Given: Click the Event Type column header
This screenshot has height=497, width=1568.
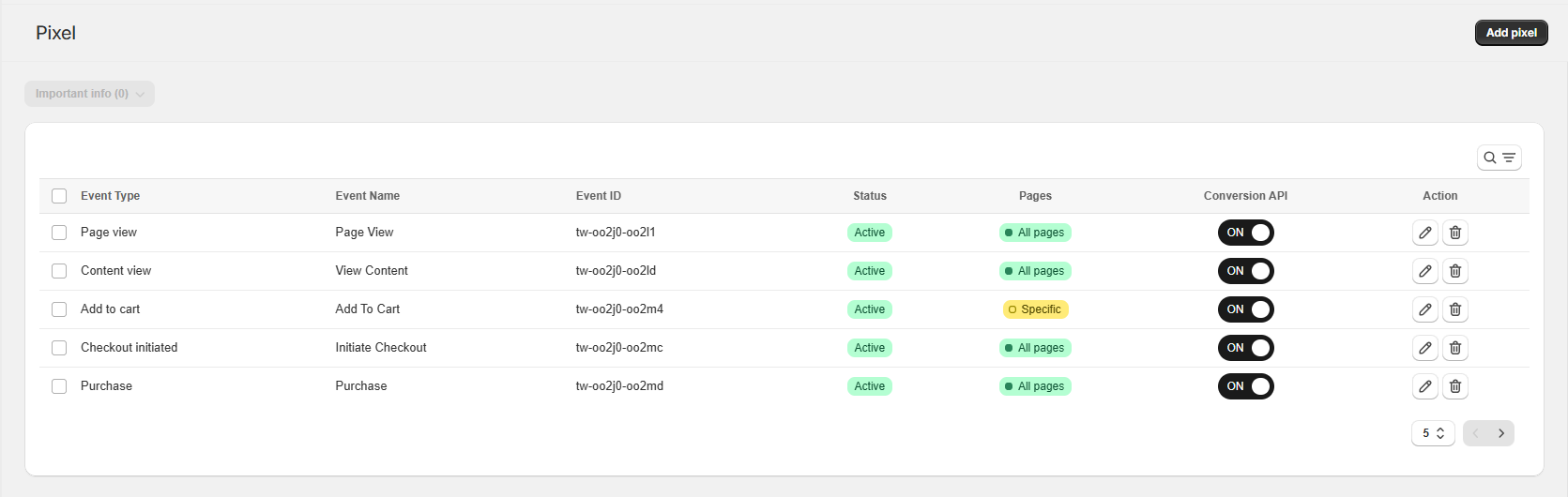Looking at the screenshot, I should (110, 196).
